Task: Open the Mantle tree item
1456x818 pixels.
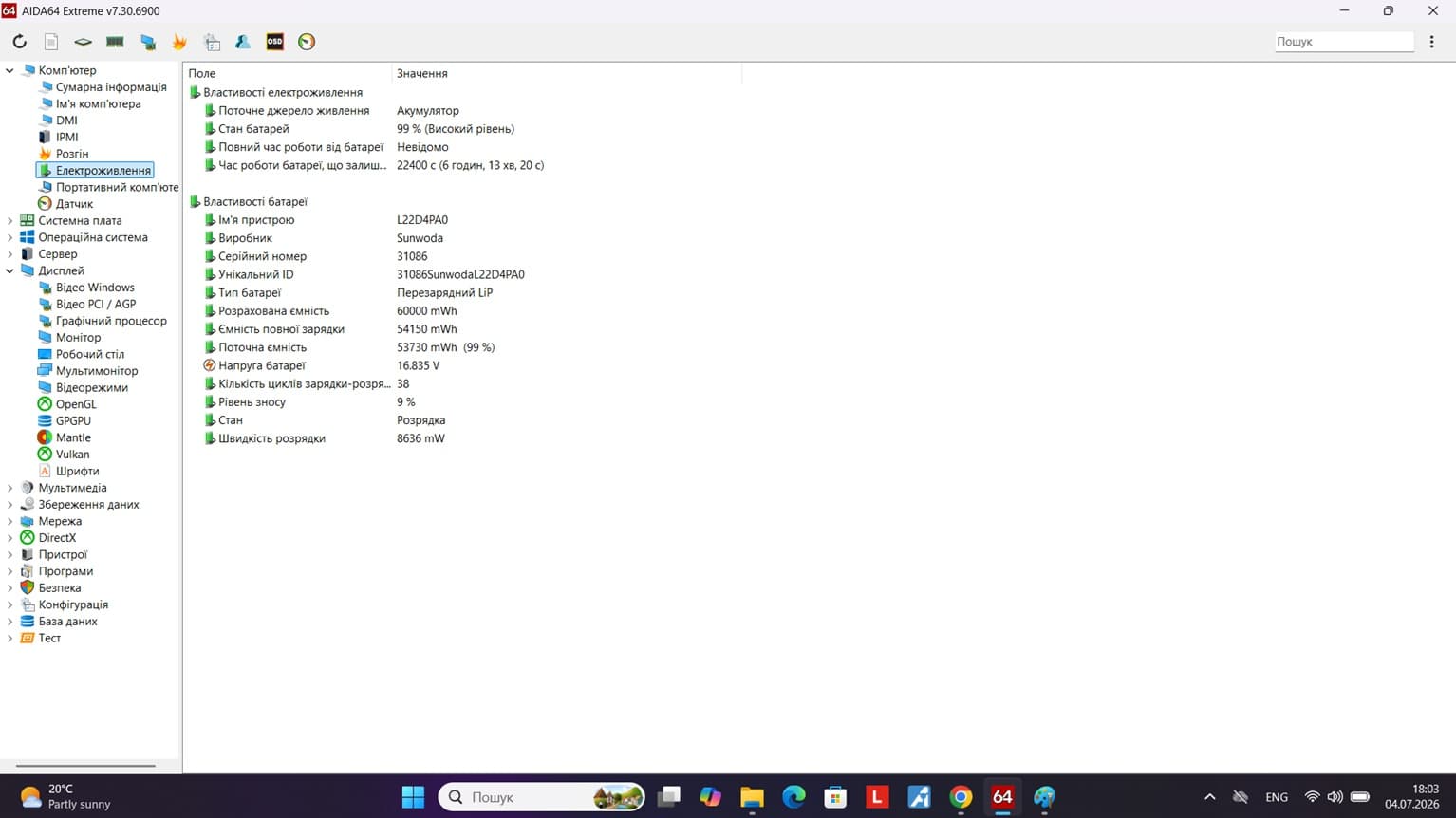Action: tap(73, 437)
